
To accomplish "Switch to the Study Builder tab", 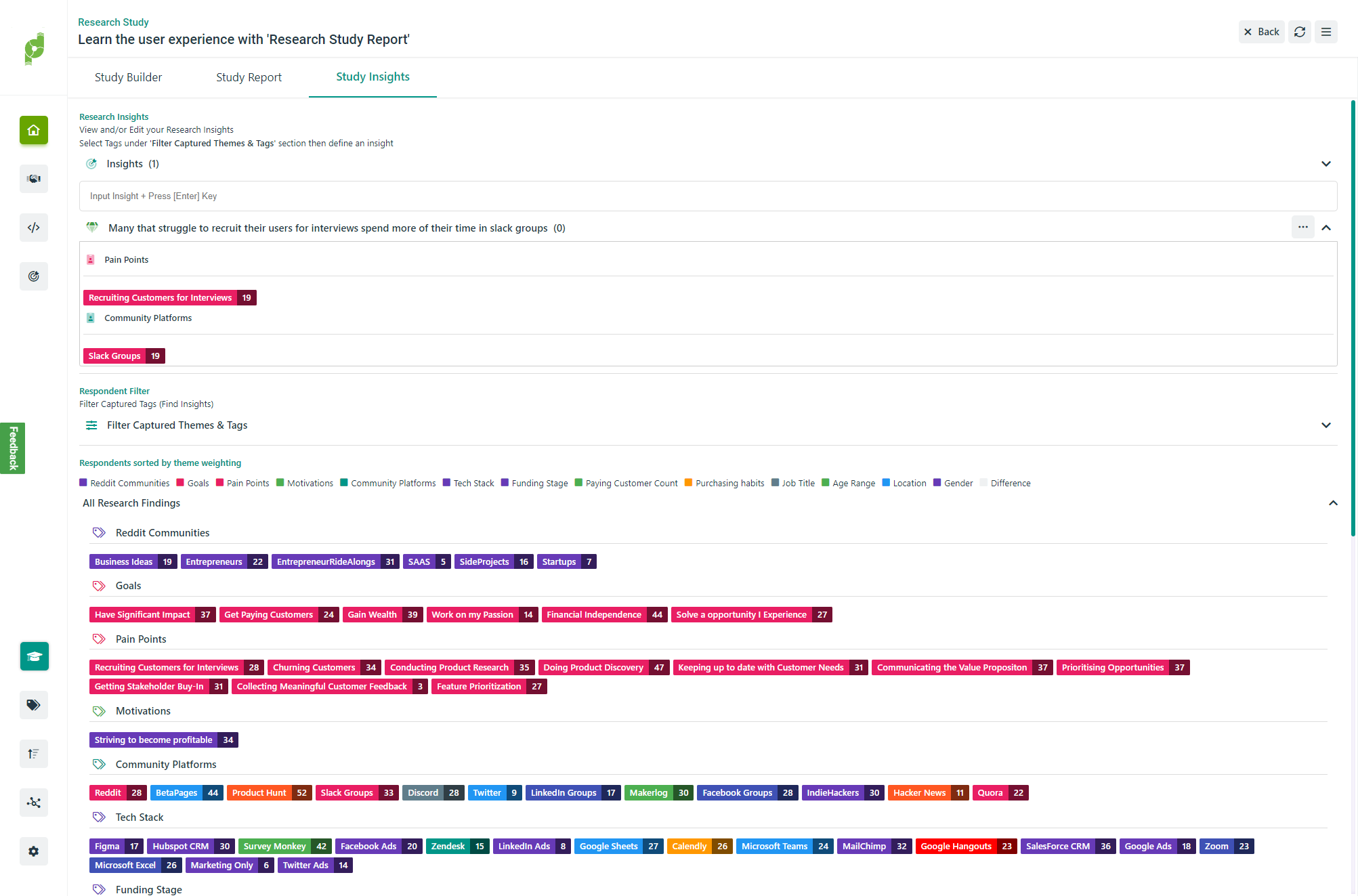I will click(x=128, y=77).
